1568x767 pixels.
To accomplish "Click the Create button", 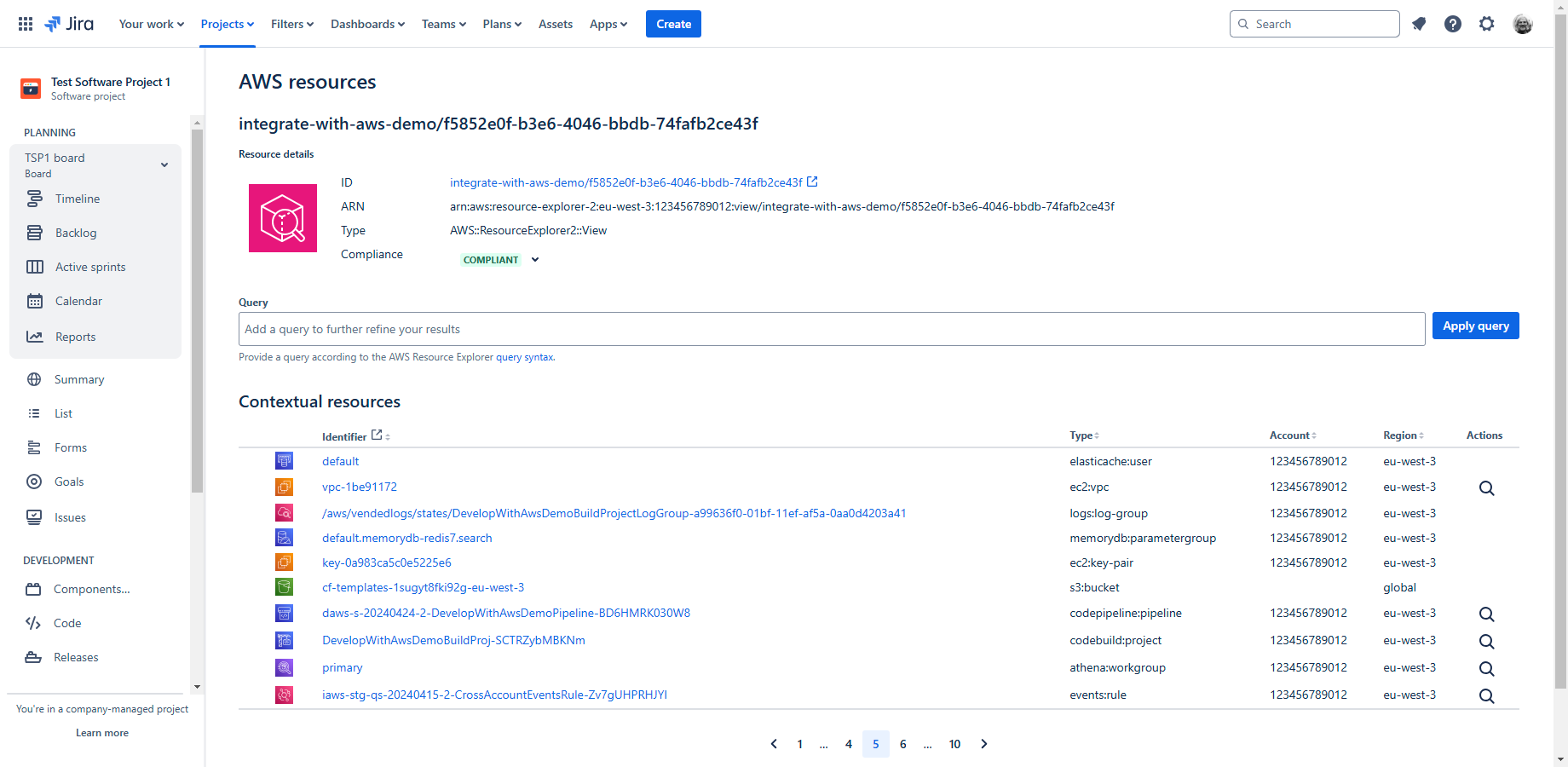I will [x=673, y=24].
